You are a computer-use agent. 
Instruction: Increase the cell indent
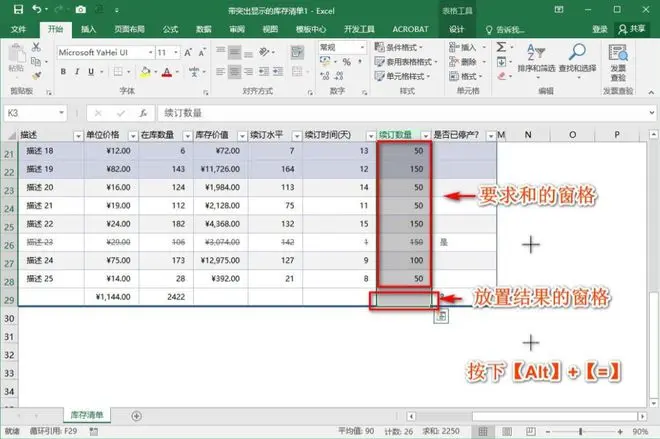point(278,72)
